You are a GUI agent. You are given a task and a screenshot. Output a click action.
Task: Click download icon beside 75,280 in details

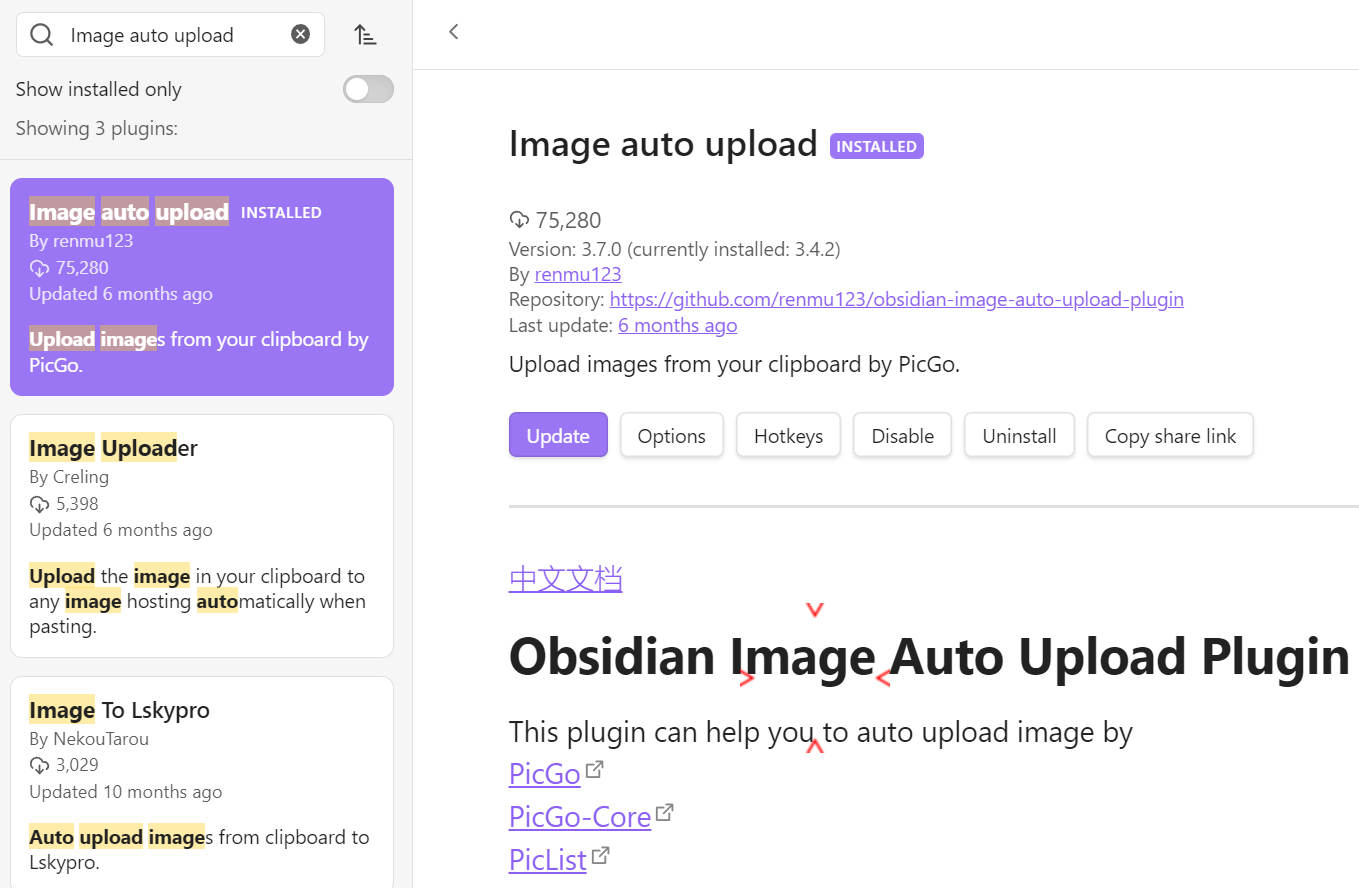[x=519, y=220]
